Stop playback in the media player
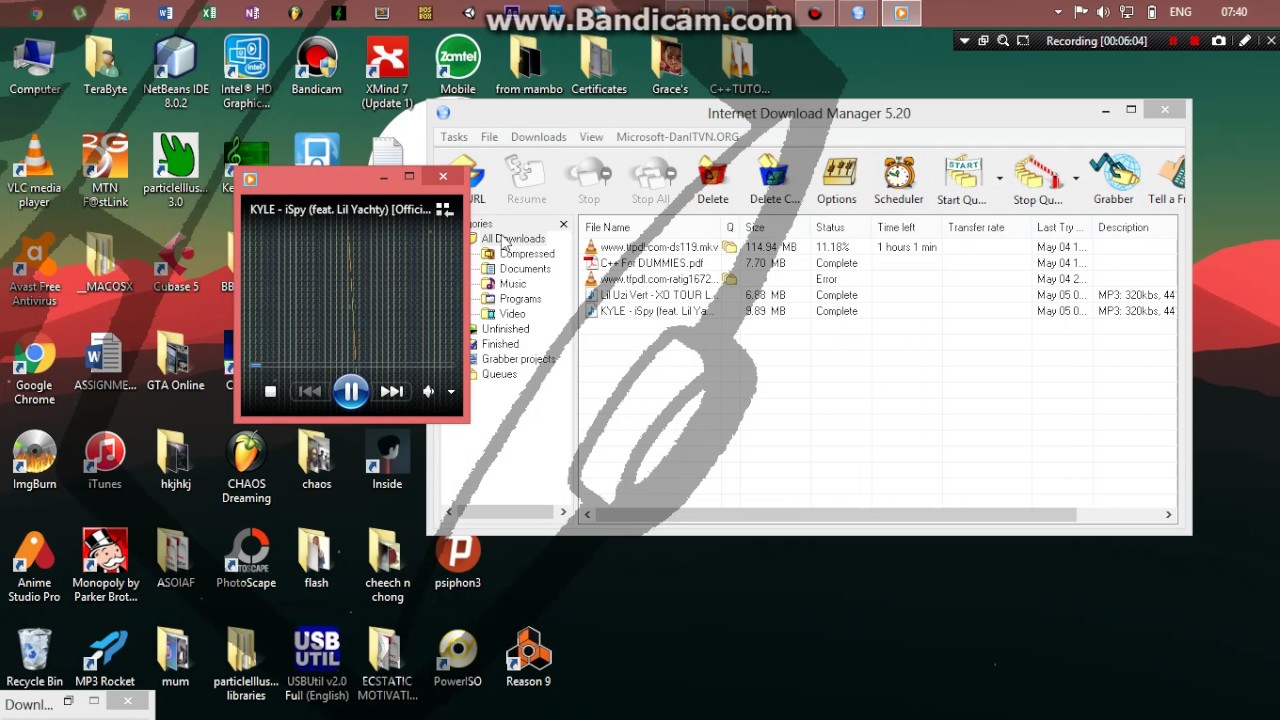This screenshot has height=720, width=1280. coord(270,392)
